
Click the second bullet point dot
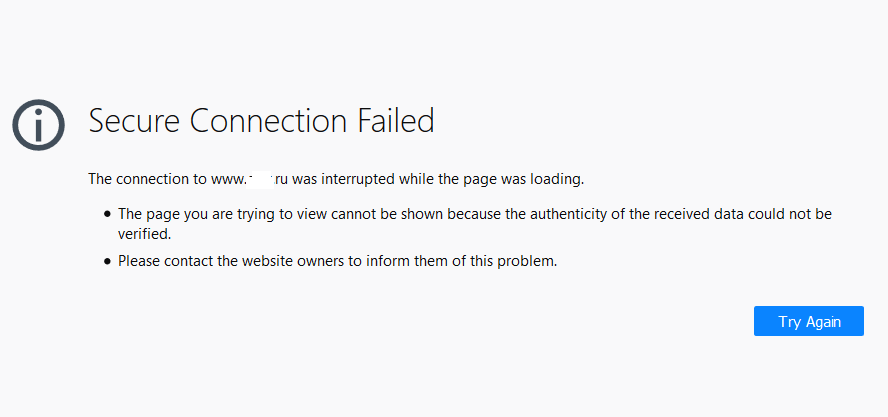coord(106,262)
